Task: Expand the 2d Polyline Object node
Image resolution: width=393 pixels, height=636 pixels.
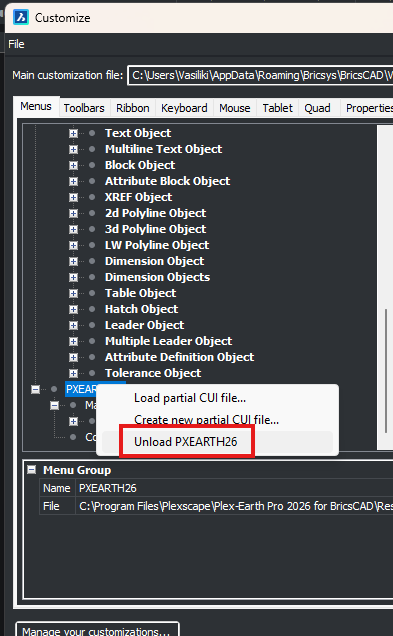Action: [x=73, y=213]
